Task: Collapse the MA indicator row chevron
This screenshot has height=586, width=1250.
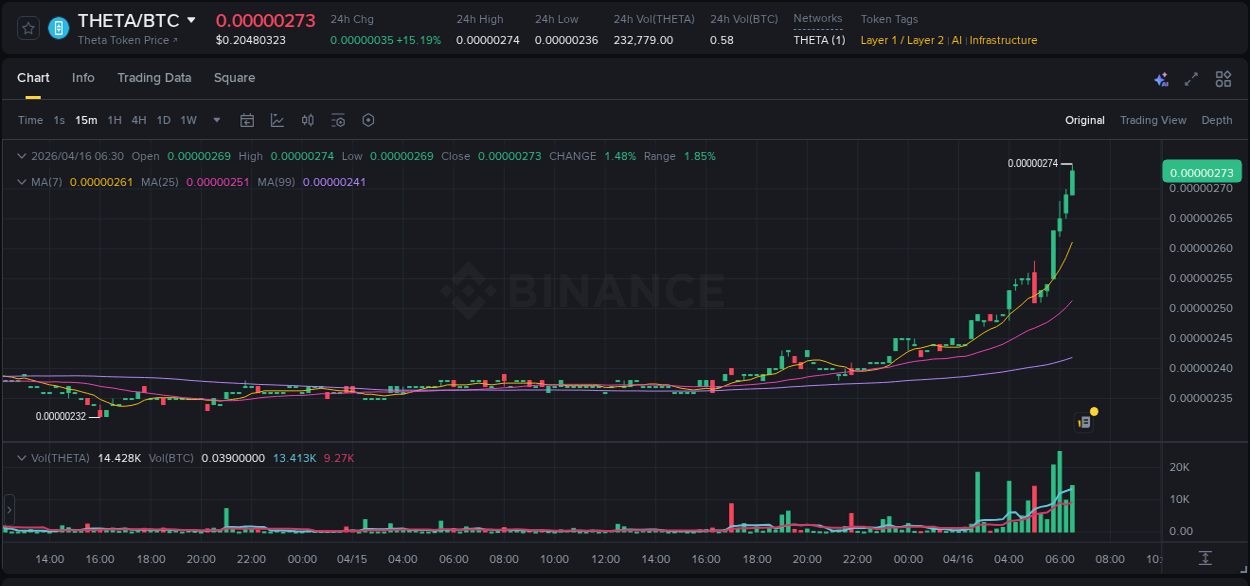Action: tap(22, 182)
